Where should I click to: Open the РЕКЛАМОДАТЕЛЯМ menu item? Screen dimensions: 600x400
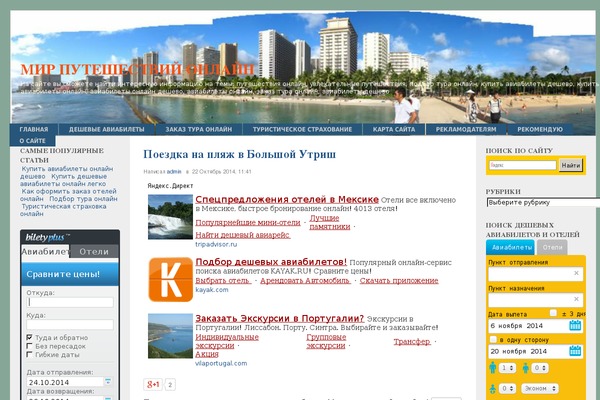pyautogui.click(x=466, y=129)
